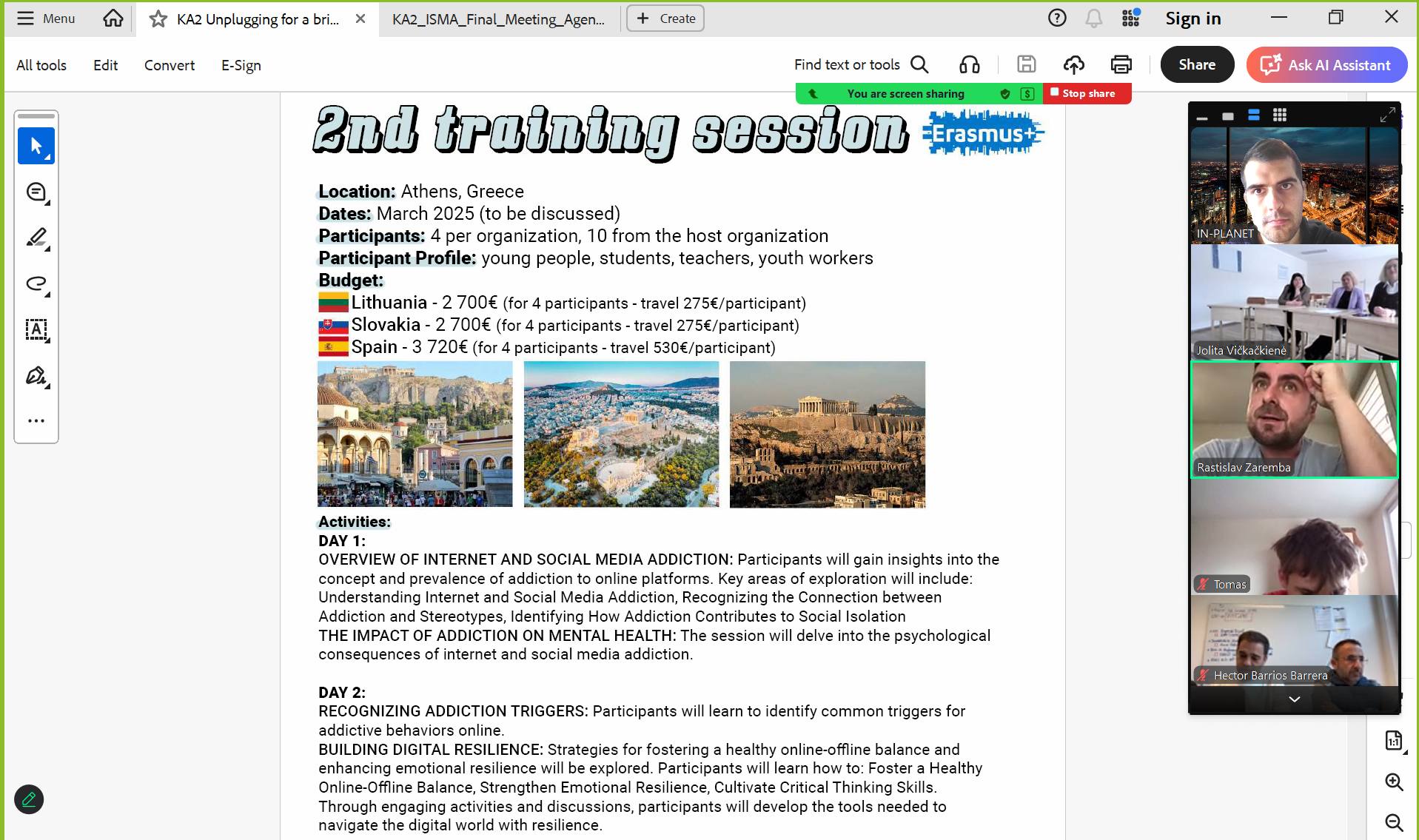
Task: Open the hamburger Menu dropdown
Action: point(46,19)
